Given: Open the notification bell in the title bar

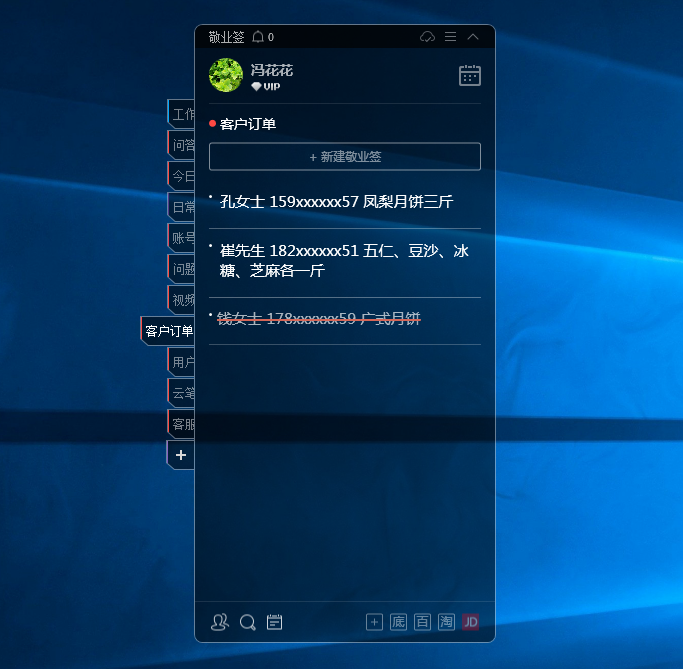Looking at the screenshot, I should (x=258, y=37).
